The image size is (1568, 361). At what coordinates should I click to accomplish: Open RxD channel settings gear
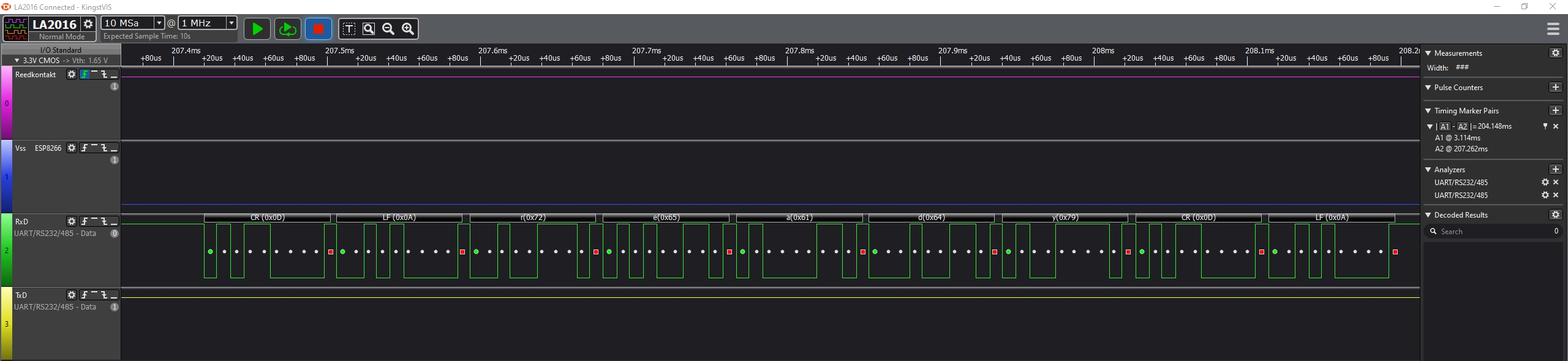coord(72,221)
